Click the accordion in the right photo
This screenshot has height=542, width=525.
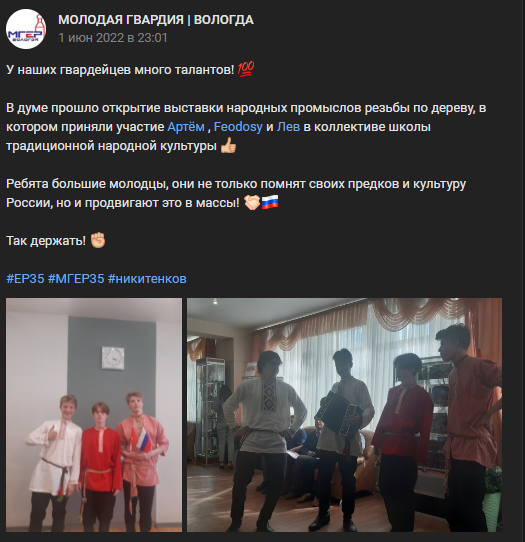(338, 413)
